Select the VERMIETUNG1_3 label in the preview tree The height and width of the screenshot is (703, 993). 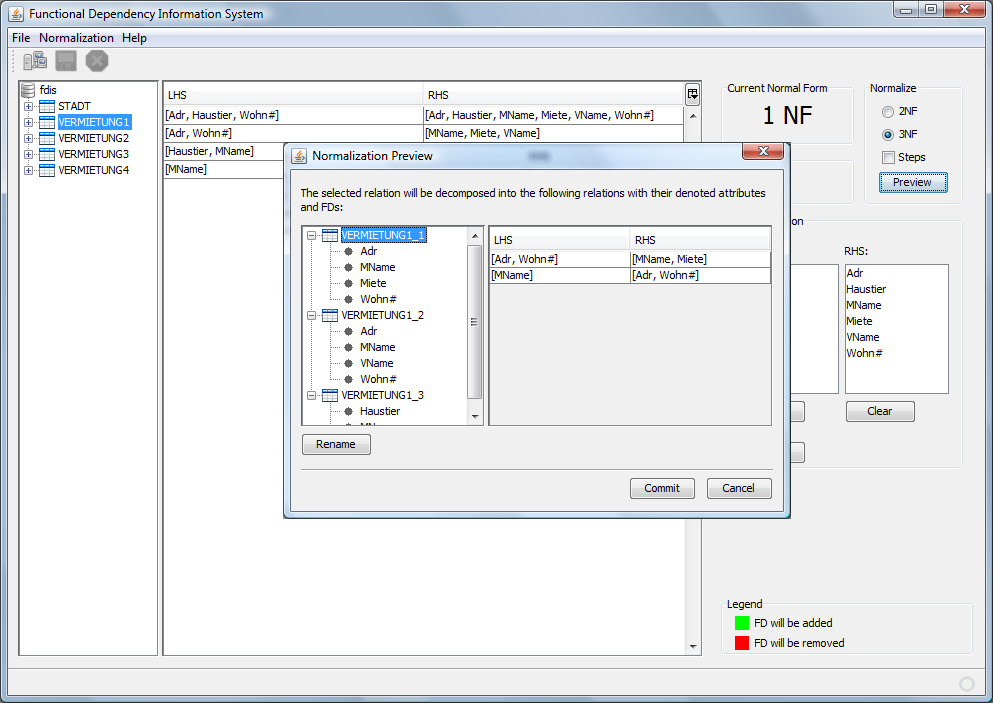[383, 395]
